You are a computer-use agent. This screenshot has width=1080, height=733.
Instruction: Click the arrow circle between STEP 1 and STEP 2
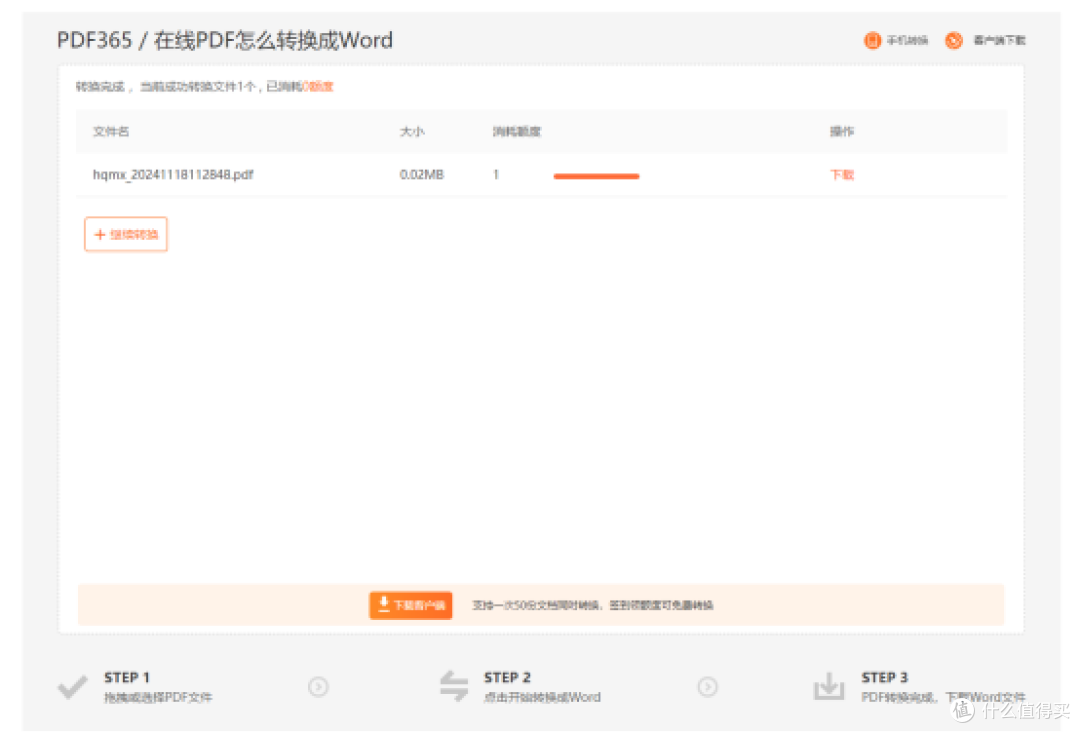pyautogui.click(x=318, y=687)
